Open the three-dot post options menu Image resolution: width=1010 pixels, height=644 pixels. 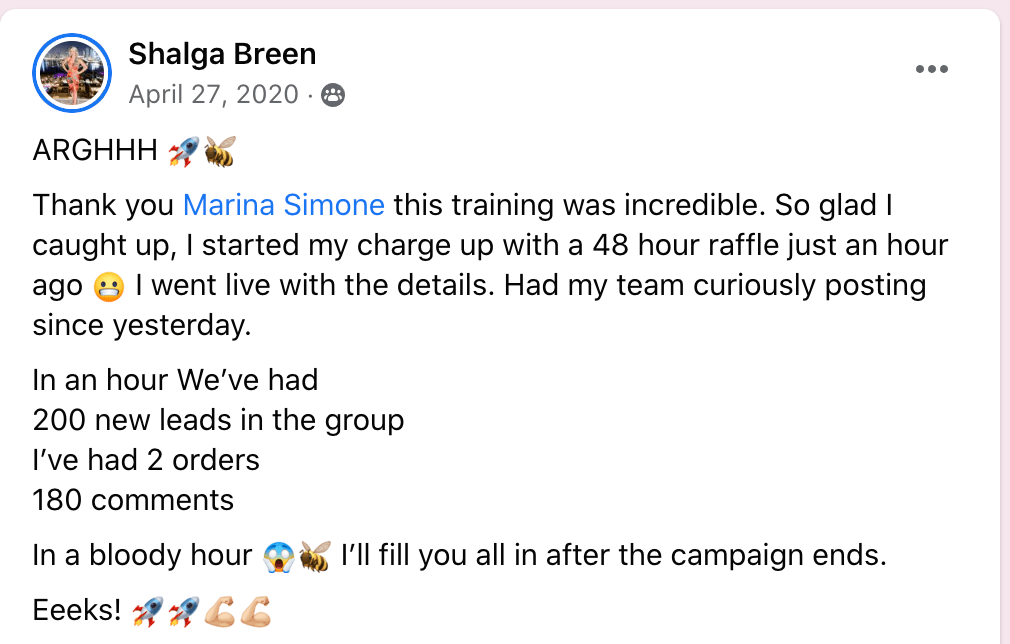coord(931,69)
